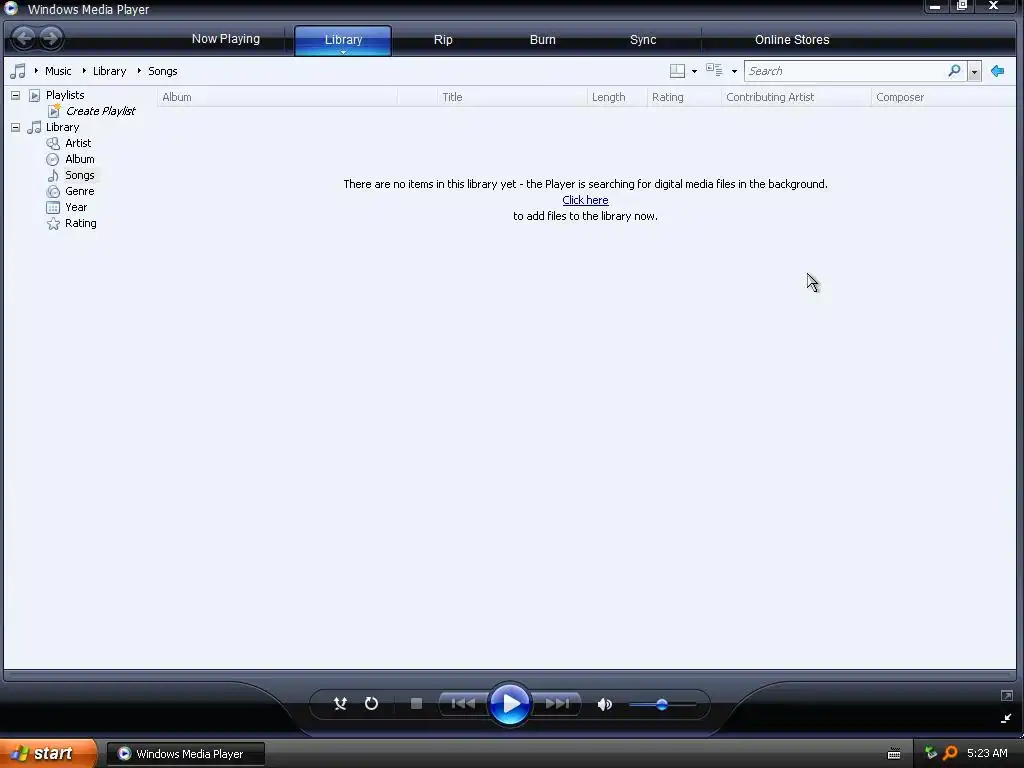Select Album in the library tree
This screenshot has height=768, width=1024.
coord(80,159)
